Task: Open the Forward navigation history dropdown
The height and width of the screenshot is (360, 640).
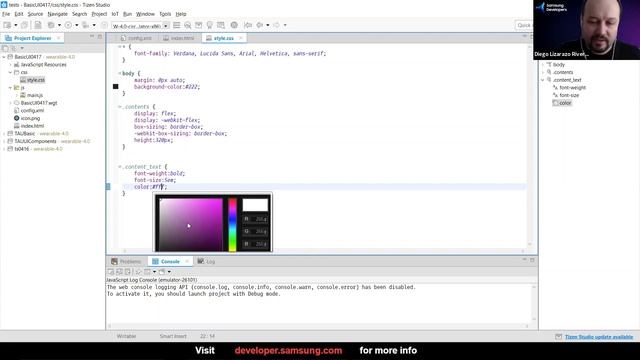Action: tap(285, 25)
